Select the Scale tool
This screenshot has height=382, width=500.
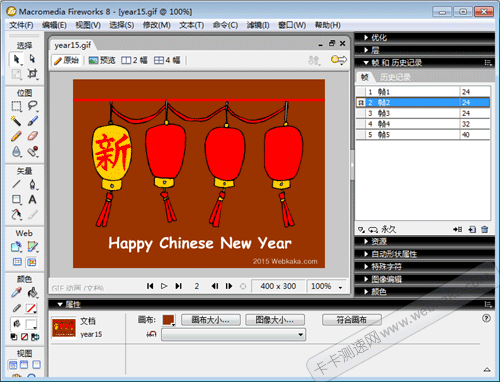click(16, 74)
